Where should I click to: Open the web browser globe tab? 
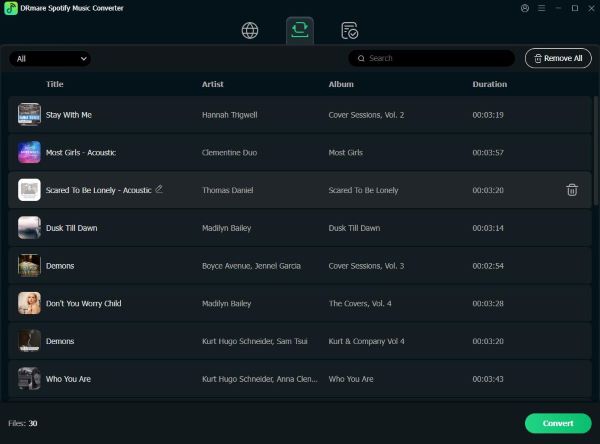pos(250,31)
